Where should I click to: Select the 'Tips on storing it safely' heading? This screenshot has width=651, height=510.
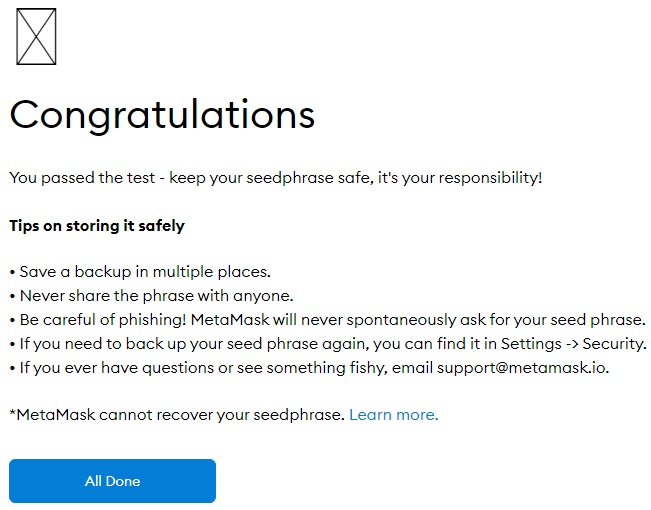(x=97, y=226)
